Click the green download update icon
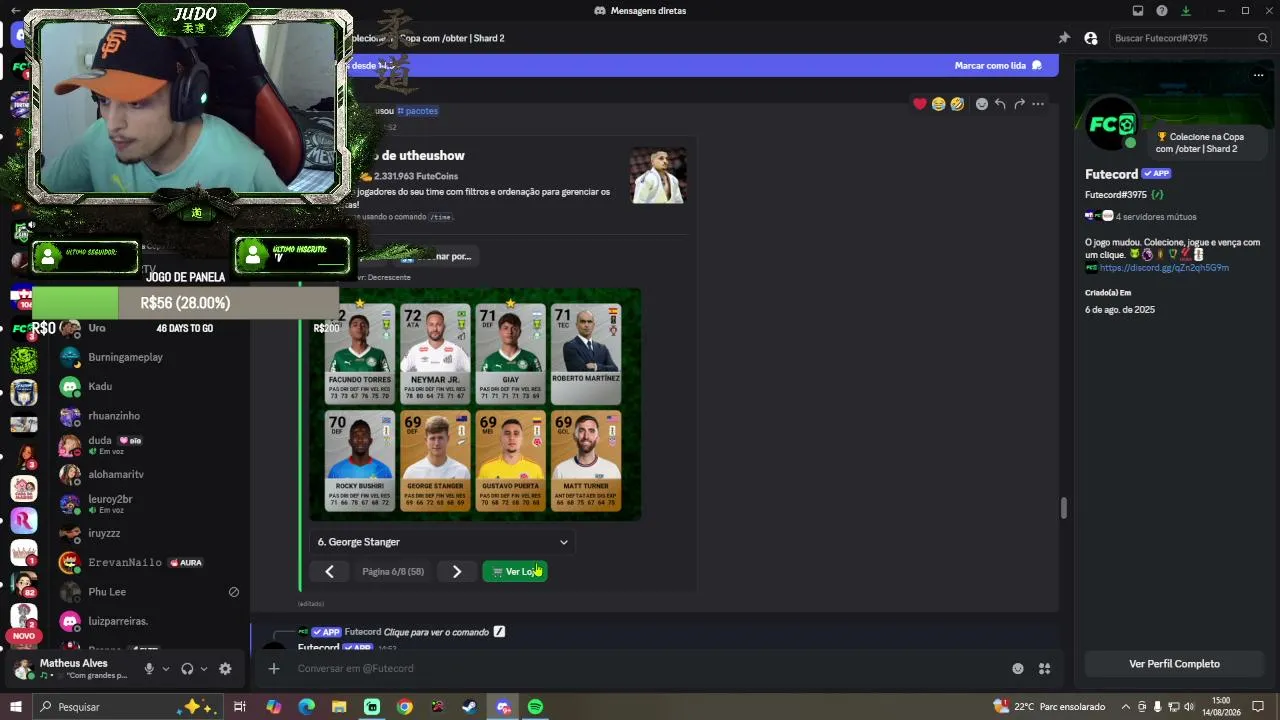1280x720 pixels. click(1186, 11)
